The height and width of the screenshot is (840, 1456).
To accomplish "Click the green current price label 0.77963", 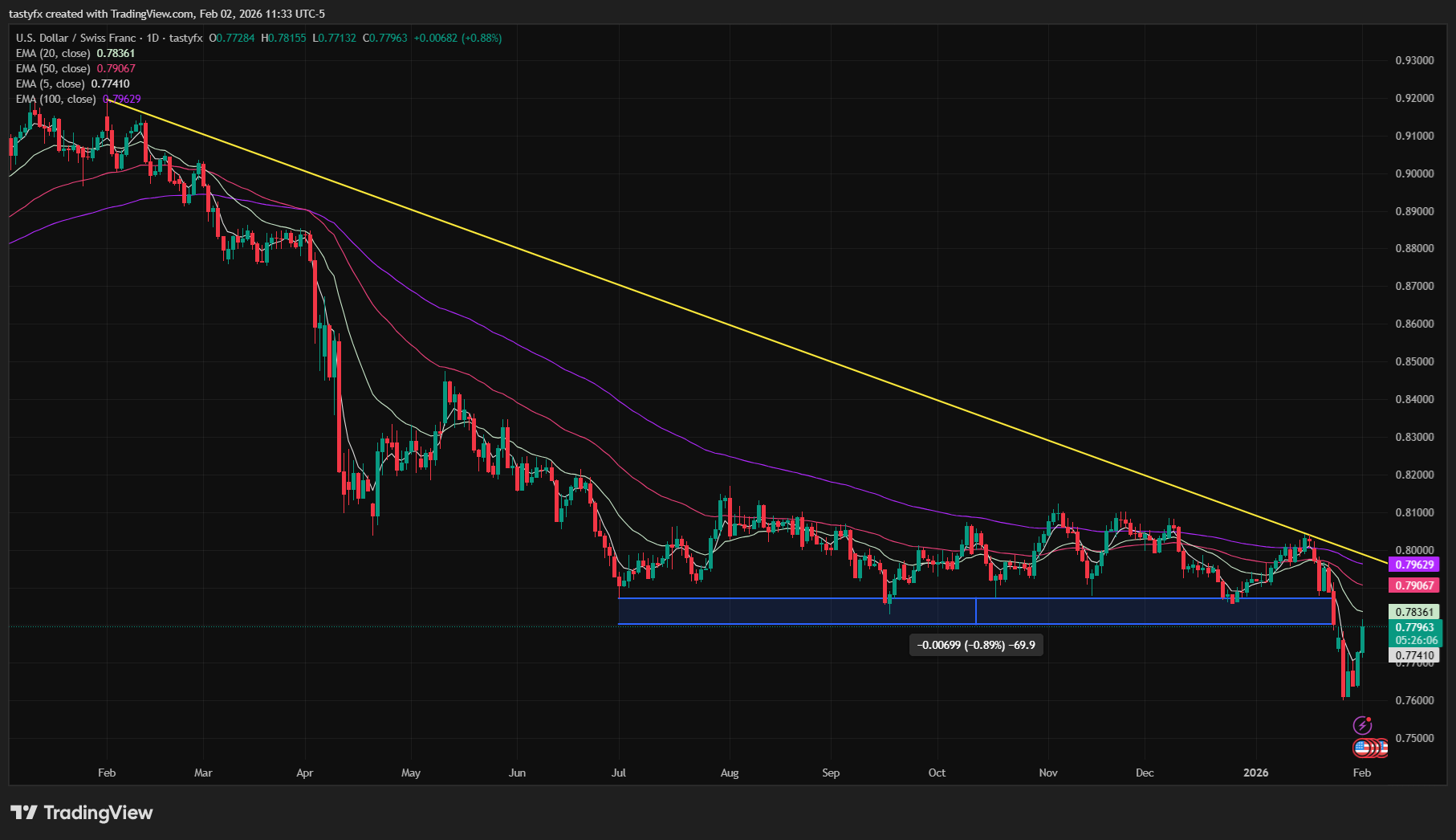I will (1413, 627).
